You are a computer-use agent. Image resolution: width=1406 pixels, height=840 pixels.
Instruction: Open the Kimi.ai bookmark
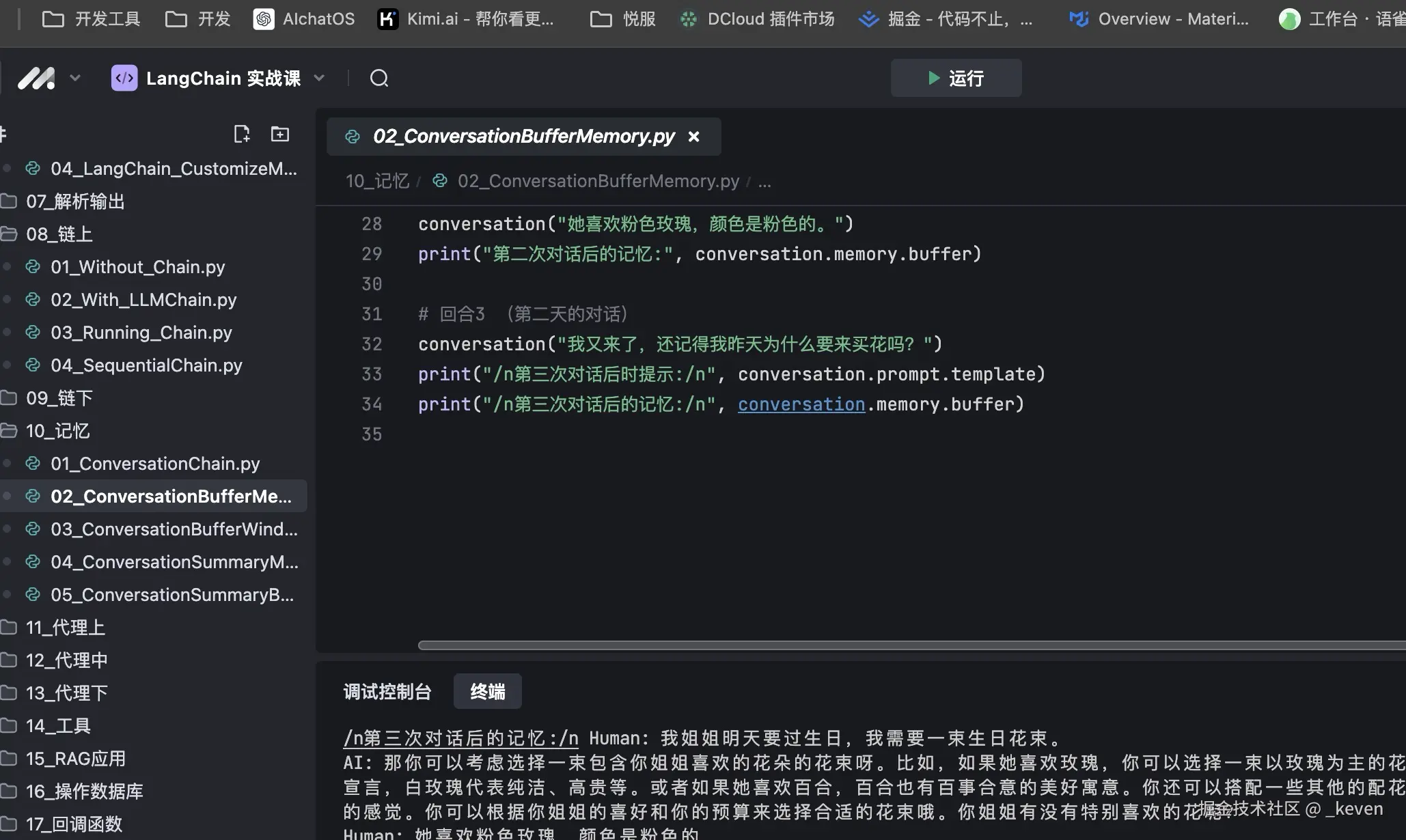click(466, 19)
